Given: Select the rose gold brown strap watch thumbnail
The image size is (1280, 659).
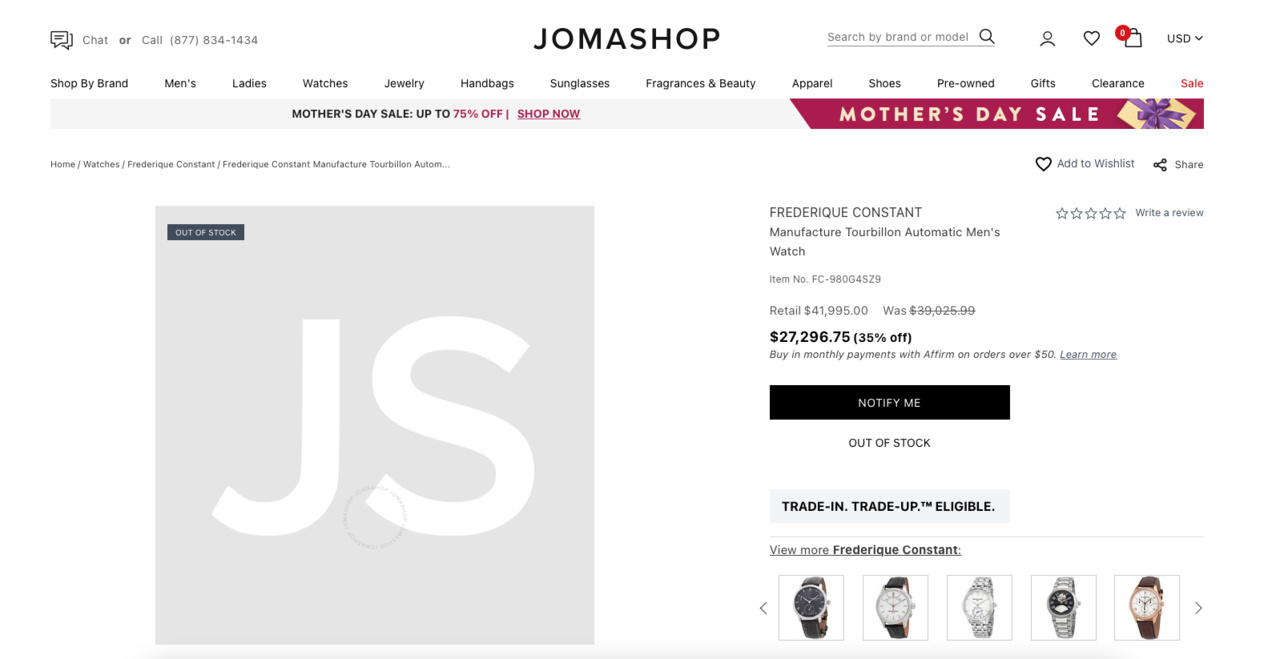Looking at the screenshot, I should point(1146,608).
